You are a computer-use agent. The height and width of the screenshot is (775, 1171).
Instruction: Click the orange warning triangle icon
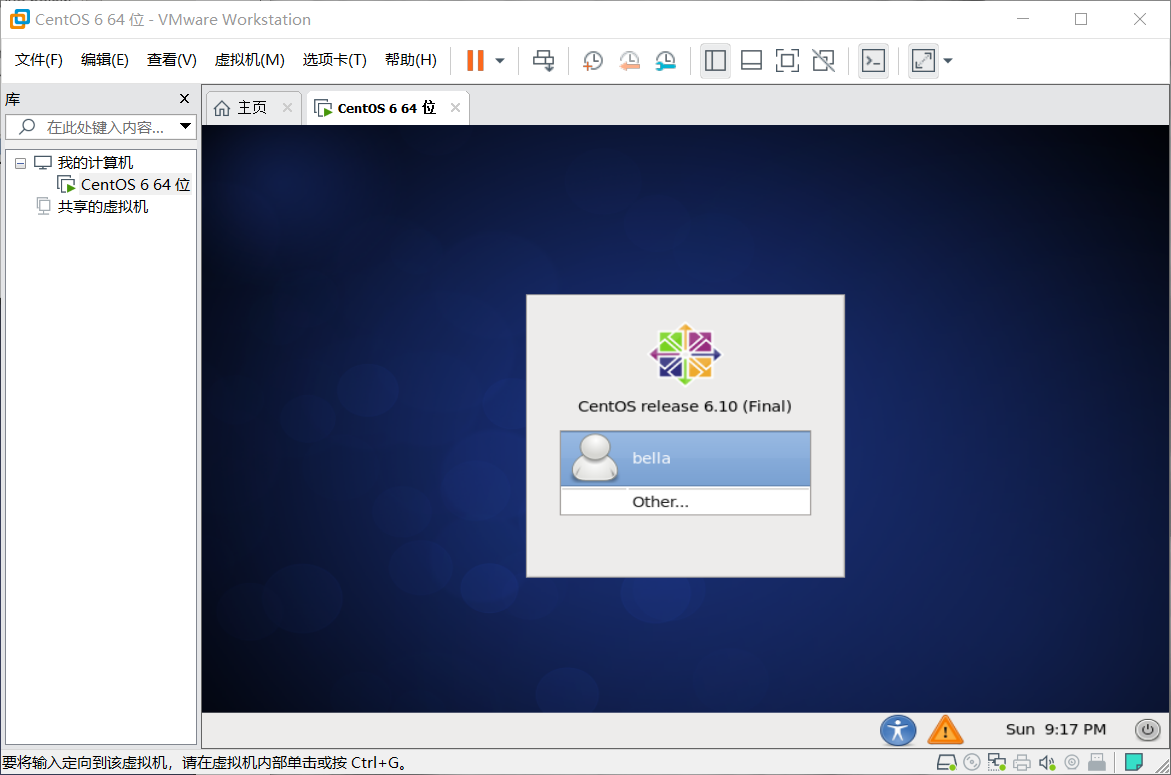[945, 730]
